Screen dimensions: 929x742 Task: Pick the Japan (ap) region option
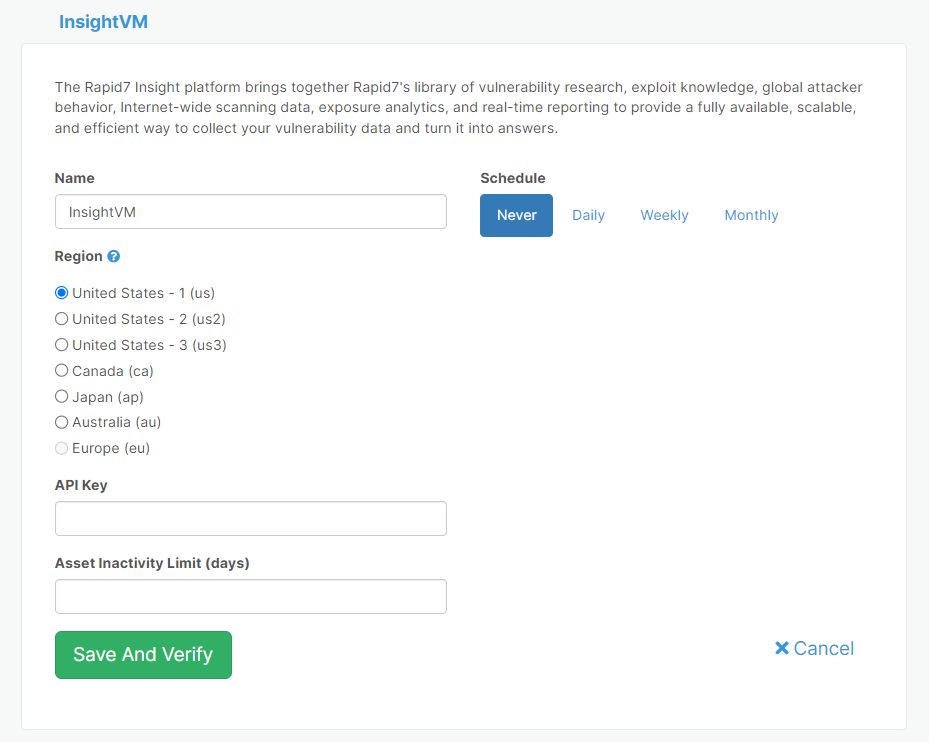(x=61, y=396)
